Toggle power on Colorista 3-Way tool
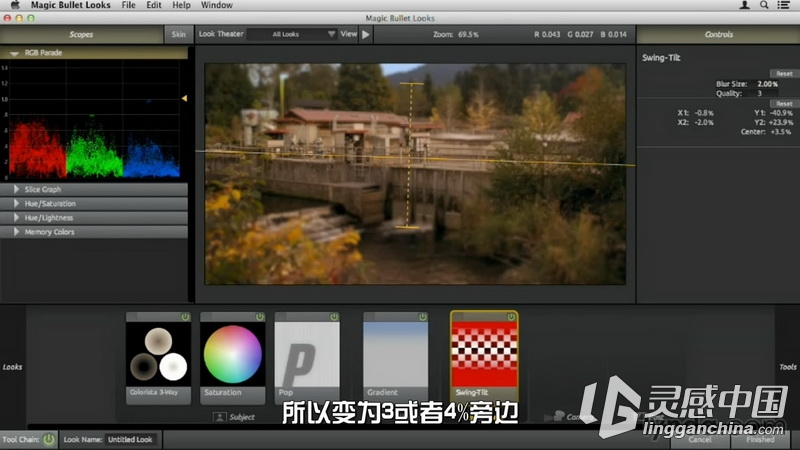 185,317
